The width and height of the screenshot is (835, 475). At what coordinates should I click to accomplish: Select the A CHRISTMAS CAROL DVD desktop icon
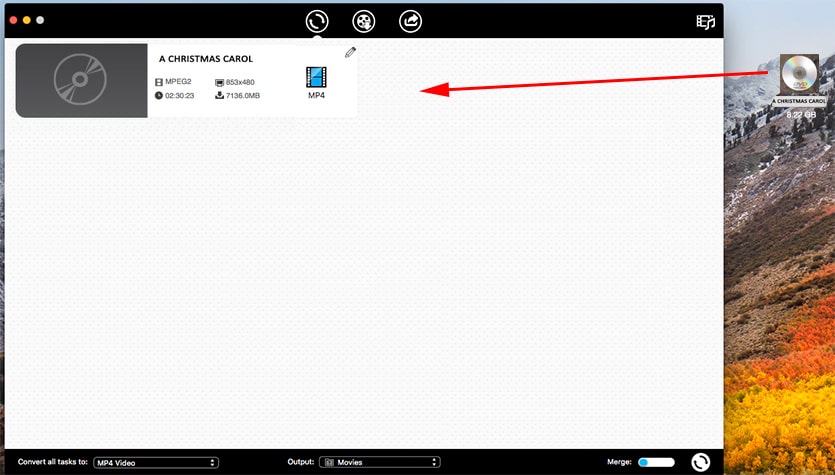tap(799, 74)
